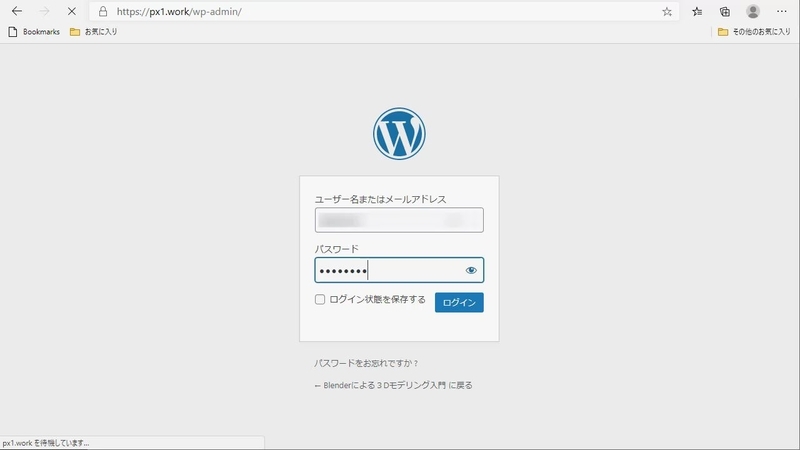Screen dimensions: 800x450
Task: Open the browser profile avatar
Action: click(753, 11)
